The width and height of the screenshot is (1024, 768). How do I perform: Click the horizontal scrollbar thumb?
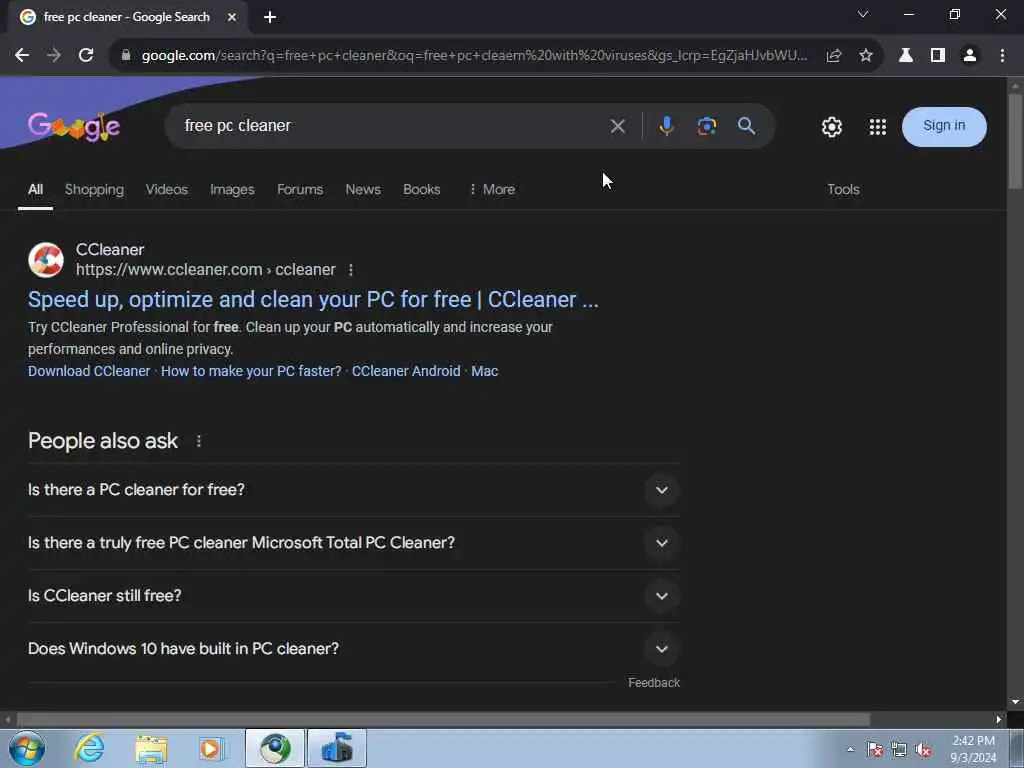pyautogui.click(x=443, y=719)
